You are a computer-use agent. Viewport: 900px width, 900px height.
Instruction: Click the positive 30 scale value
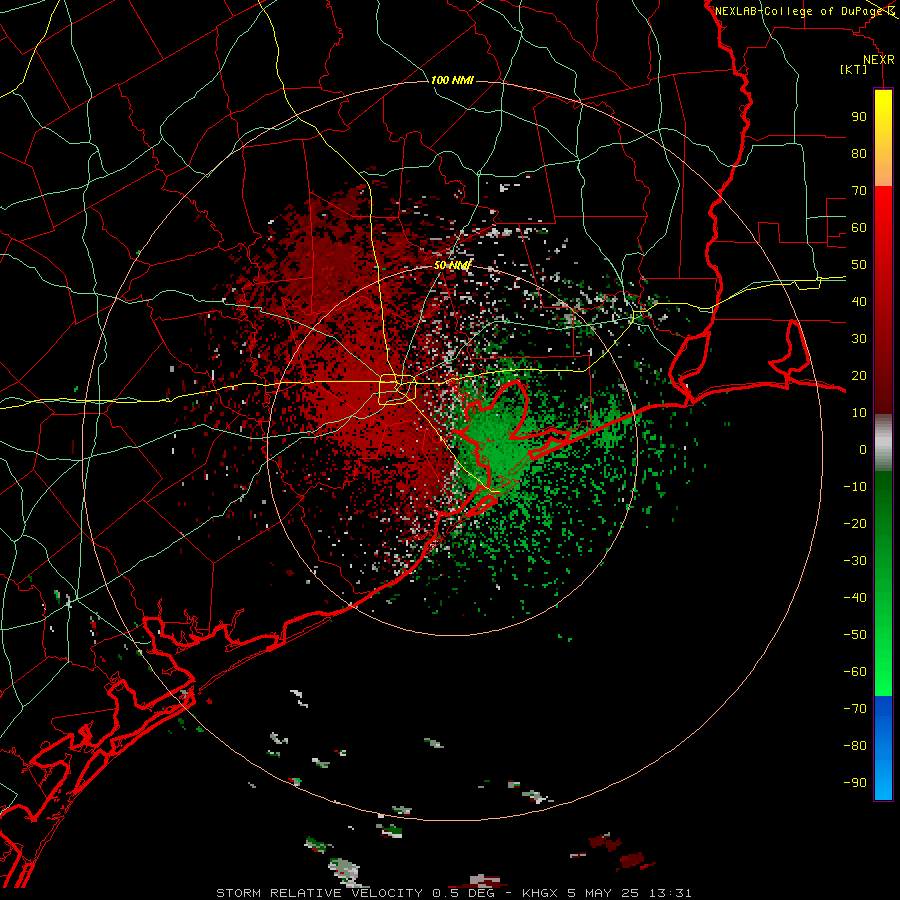859,339
